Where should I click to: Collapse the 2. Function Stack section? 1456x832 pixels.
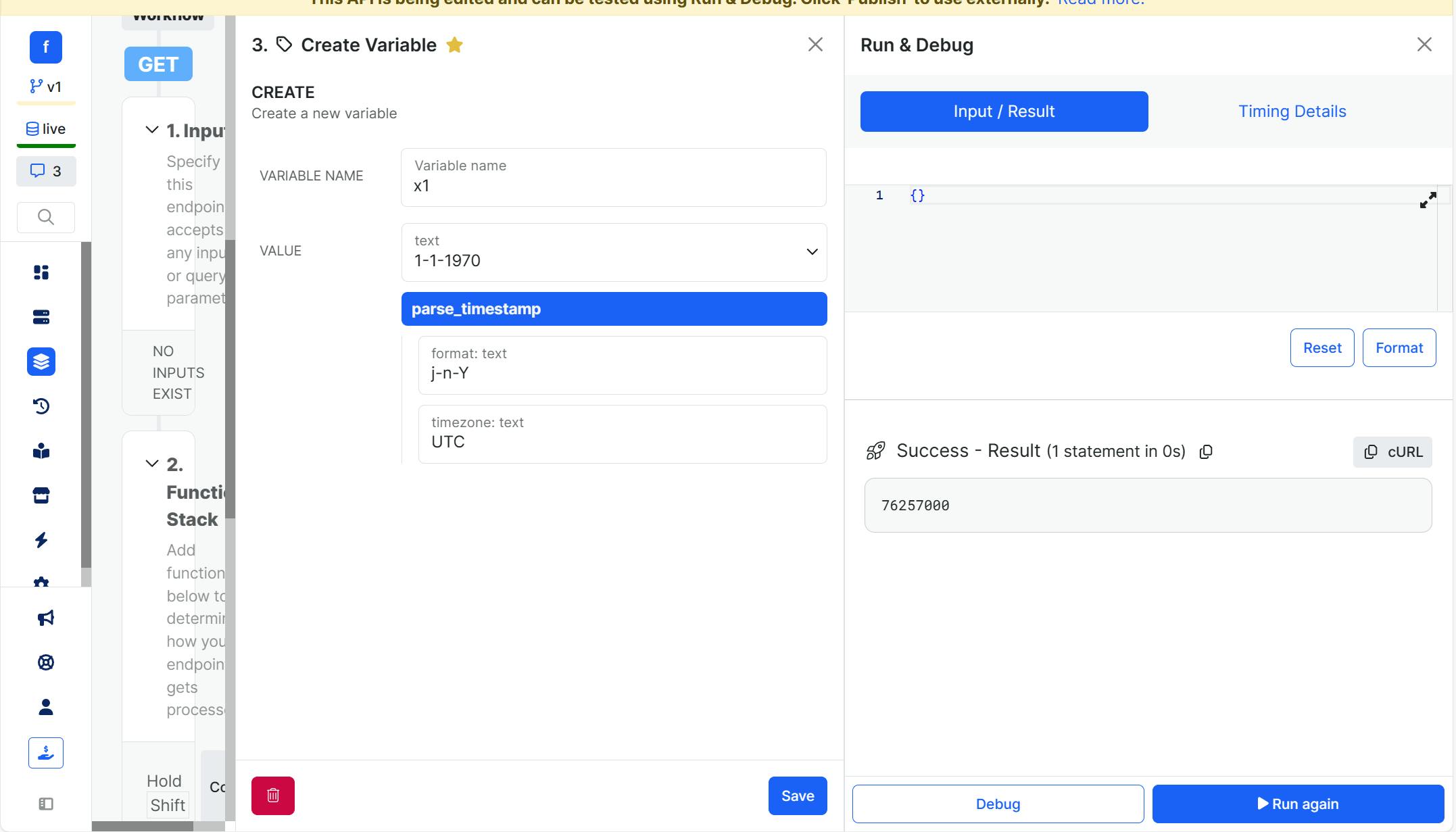click(x=152, y=464)
